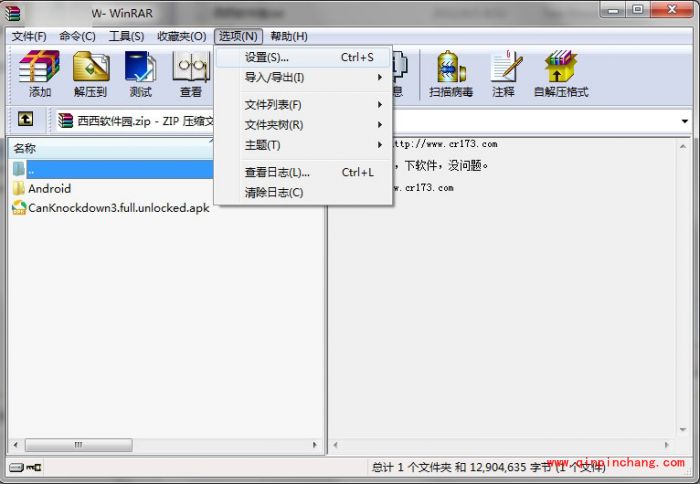The height and width of the screenshot is (484, 700).
Task: Choose View log (查看日志) entry
Action: pos(303,172)
